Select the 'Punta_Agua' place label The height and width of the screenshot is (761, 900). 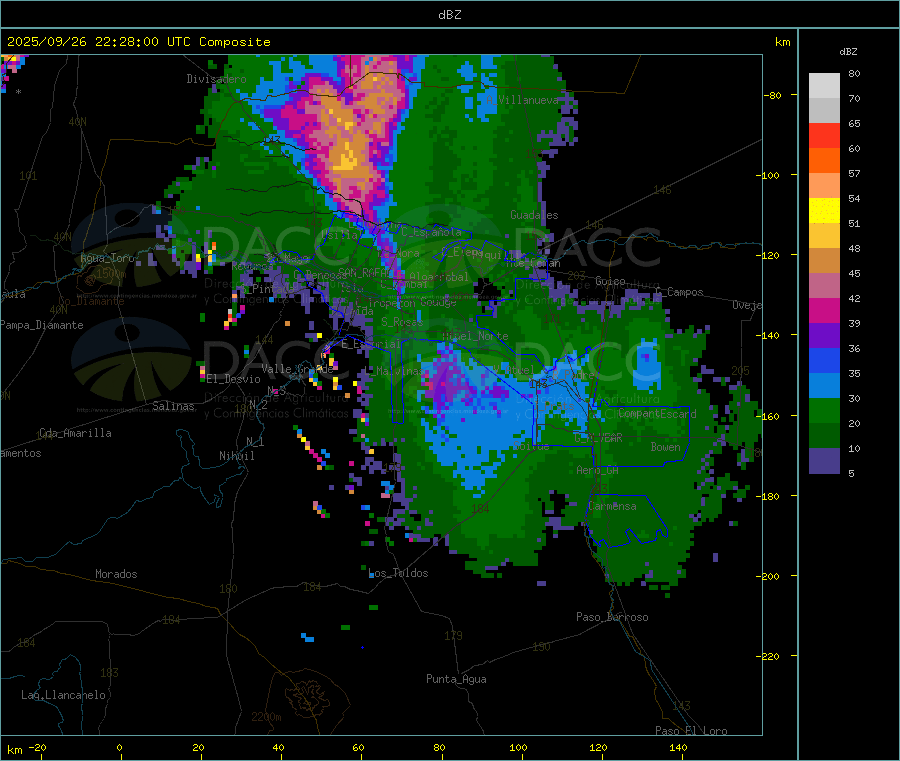coord(456,679)
